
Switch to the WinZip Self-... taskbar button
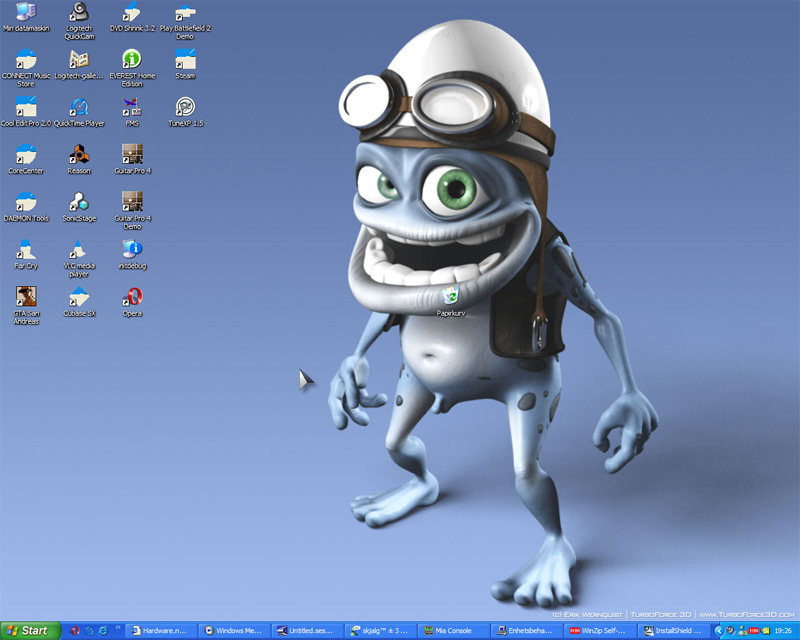(599, 631)
